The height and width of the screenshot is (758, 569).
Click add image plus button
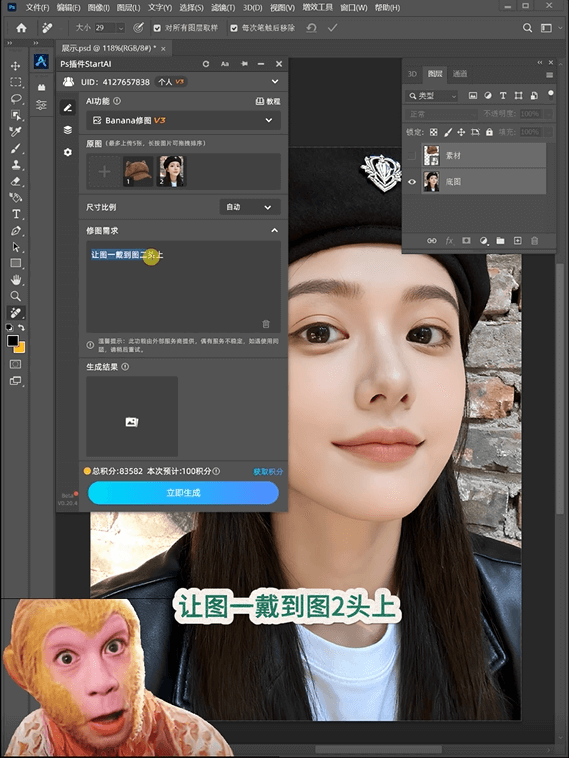104,172
